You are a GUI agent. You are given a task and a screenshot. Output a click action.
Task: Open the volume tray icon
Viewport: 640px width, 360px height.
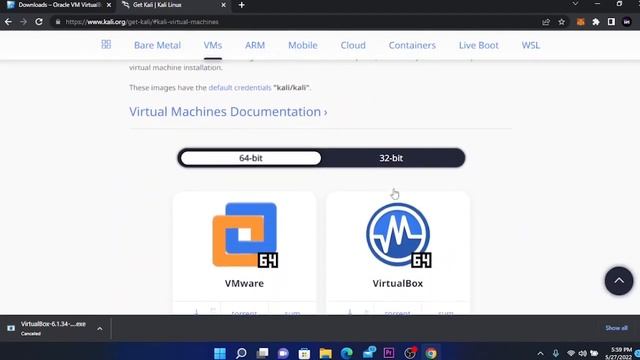(582, 353)
